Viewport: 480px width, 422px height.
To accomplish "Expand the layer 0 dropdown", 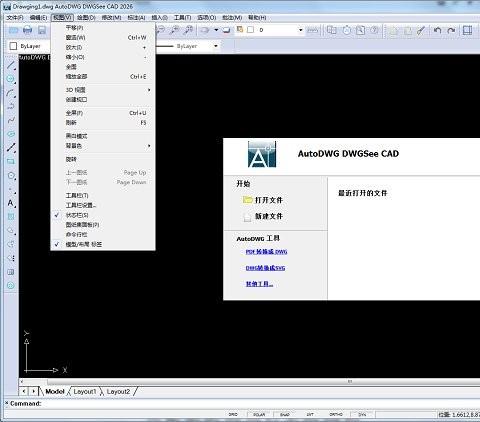I will [301, 30].
